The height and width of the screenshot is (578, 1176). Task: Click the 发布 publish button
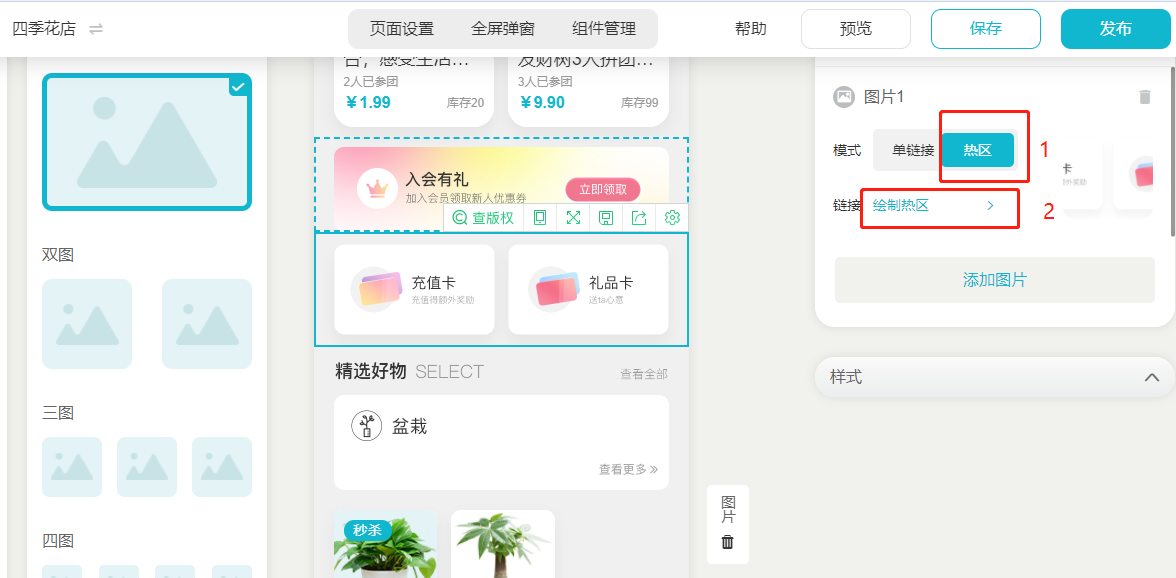1115,29
